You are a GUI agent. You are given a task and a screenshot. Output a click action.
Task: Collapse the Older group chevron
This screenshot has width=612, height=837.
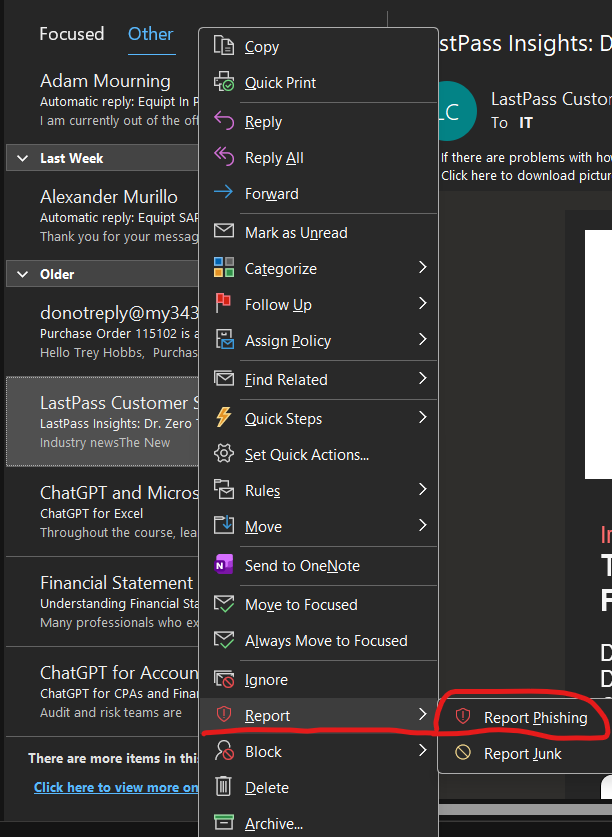tap(22, 274)
